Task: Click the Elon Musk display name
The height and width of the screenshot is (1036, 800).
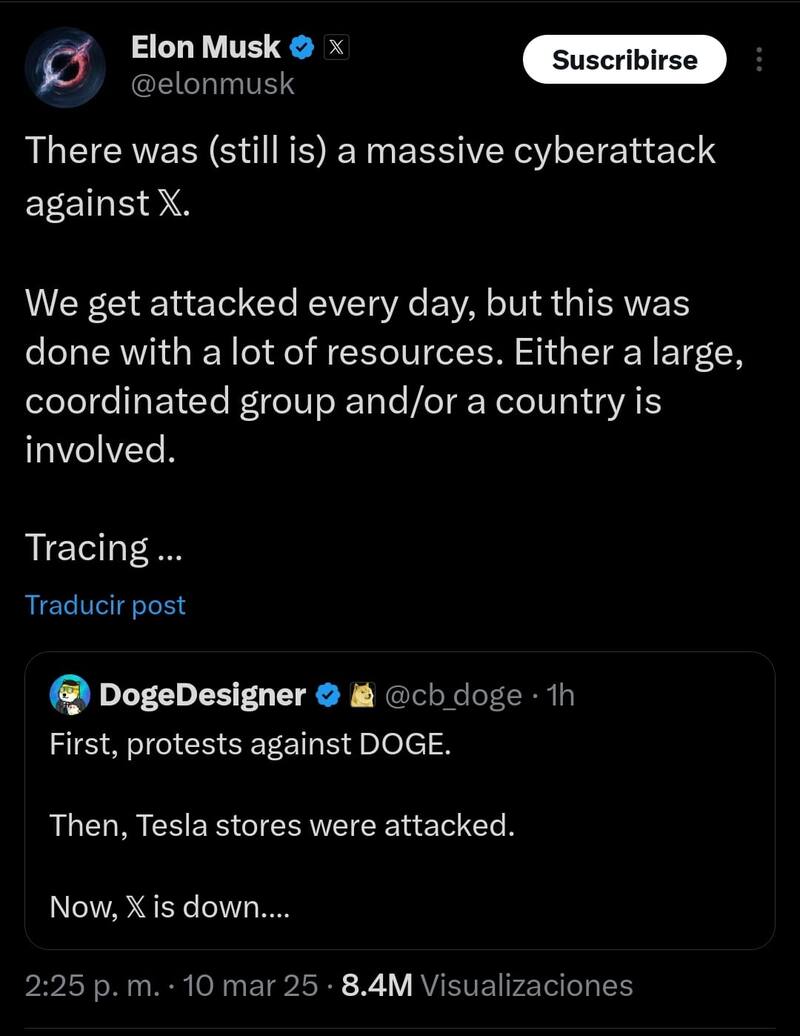Action: (x=206, y=46)
